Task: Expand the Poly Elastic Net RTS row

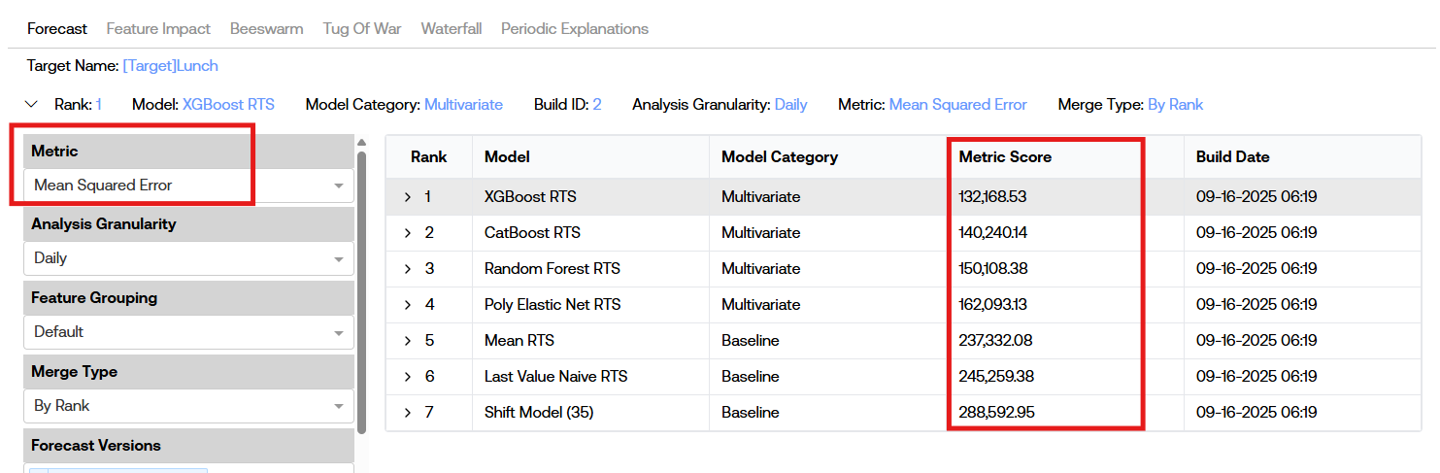Action: pos(407,305)
